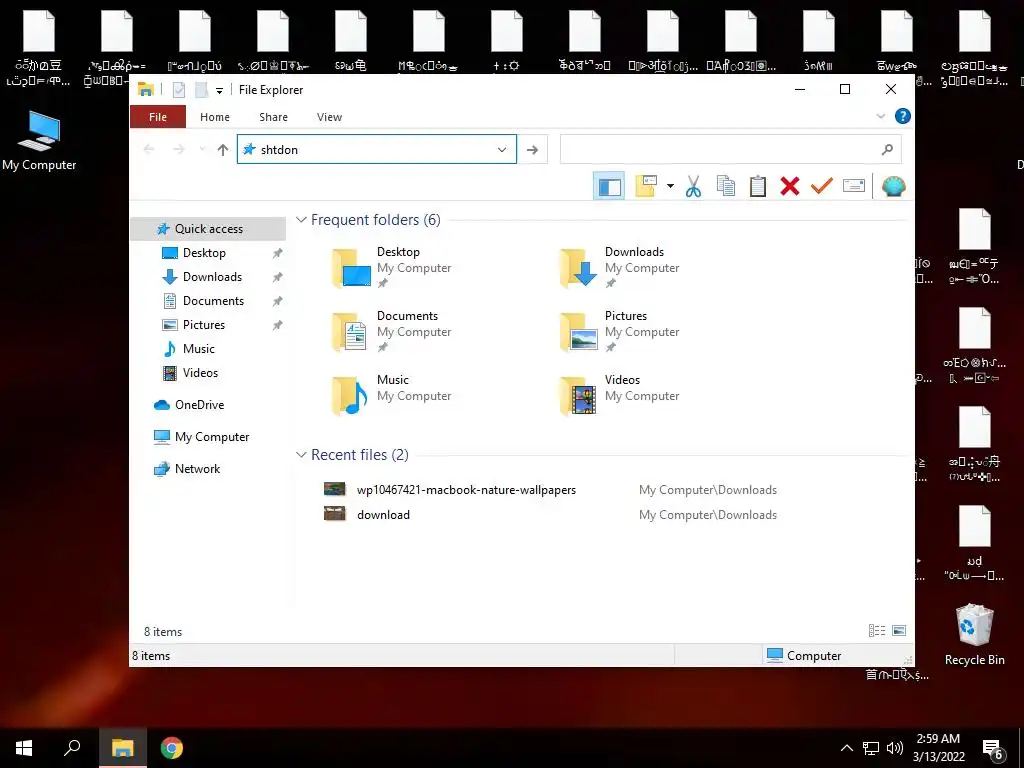Show hidden tray icons chevron
This screenshot has height=768, width=1024.
[x=846, y=748]
